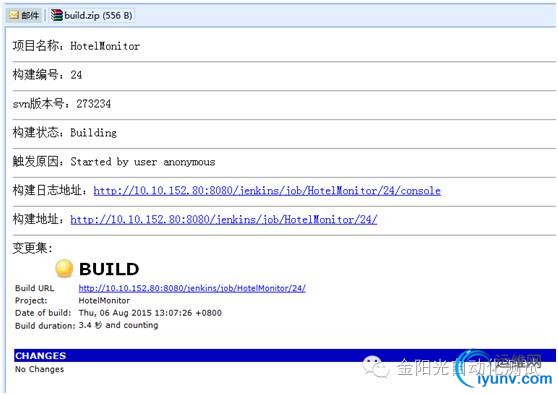This screenshot has height=395, width=558.
Task: Click the WeChat logo in watermark
Action: (x=375, y=367)
